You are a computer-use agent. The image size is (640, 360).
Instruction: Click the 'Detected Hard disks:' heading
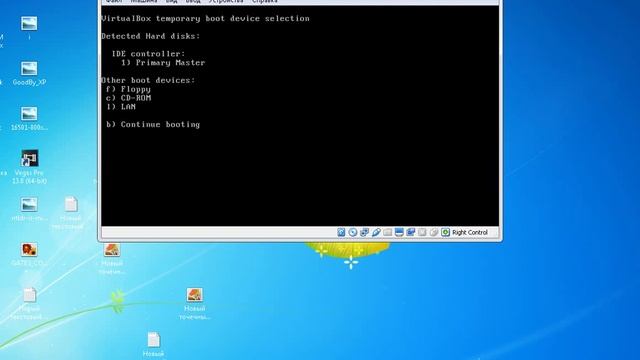[x=151, y=36]
